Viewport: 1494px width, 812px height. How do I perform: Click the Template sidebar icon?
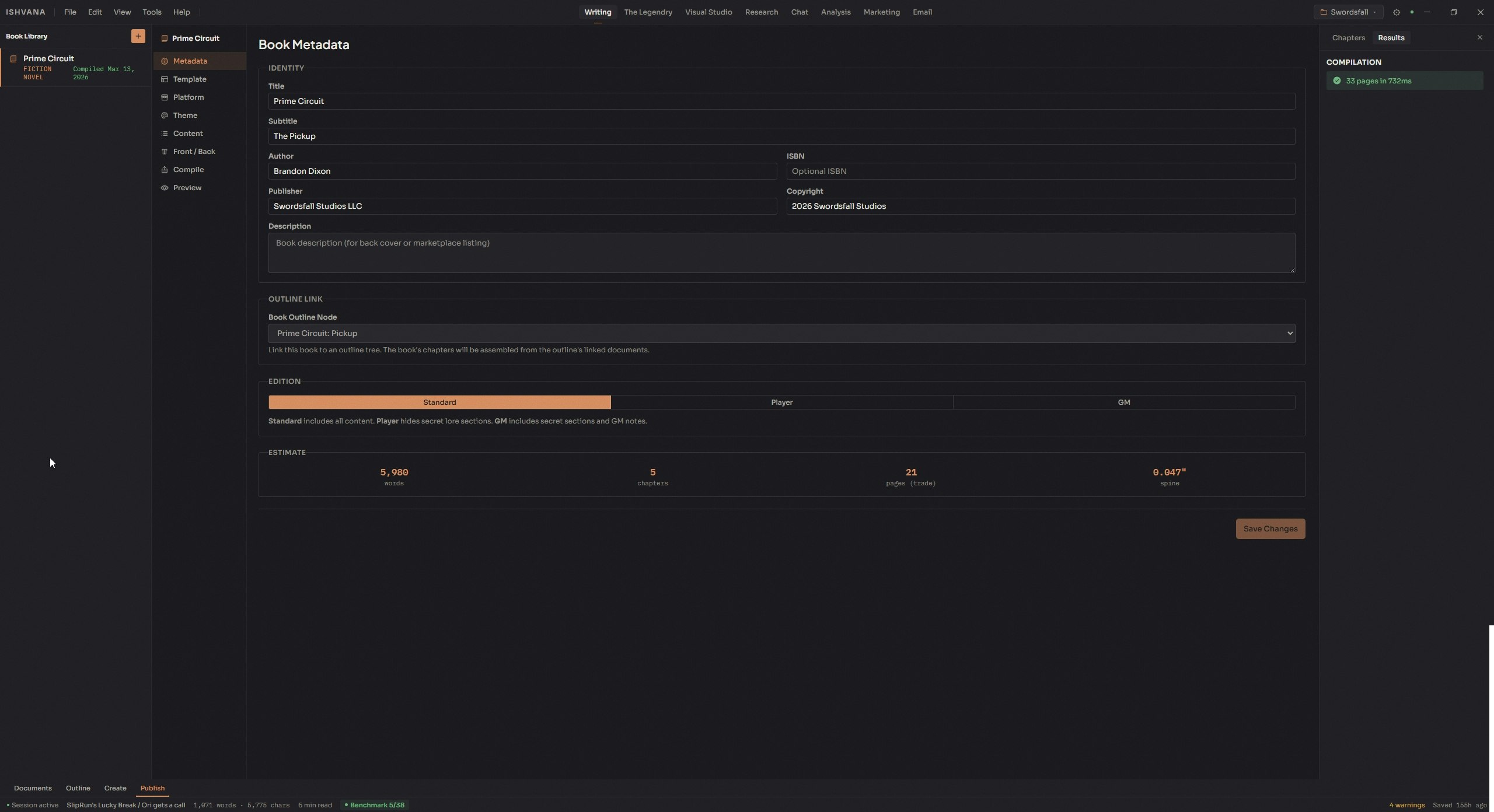pos(165,79)
